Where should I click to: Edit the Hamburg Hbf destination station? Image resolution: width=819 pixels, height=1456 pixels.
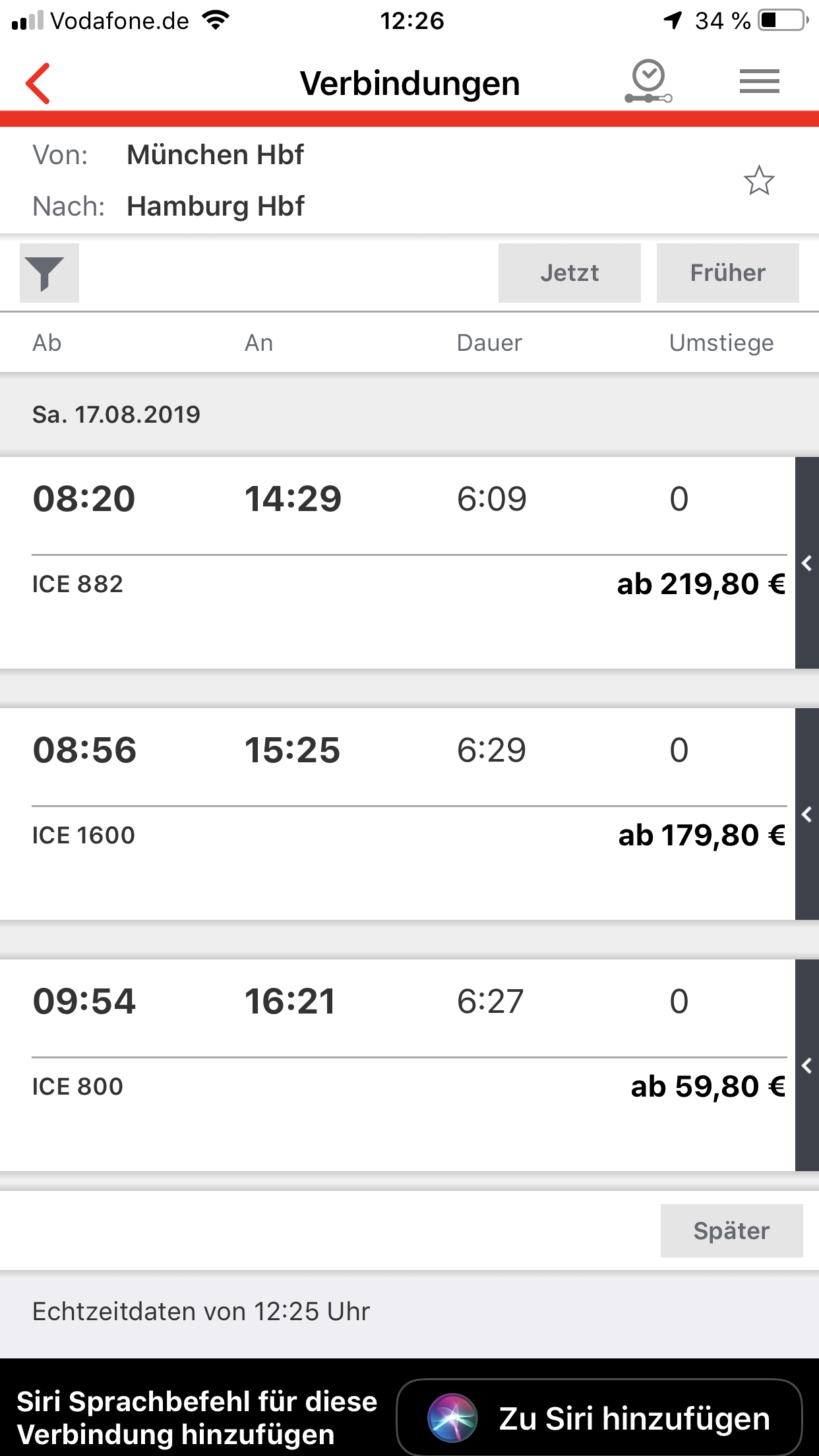point(215,206)
